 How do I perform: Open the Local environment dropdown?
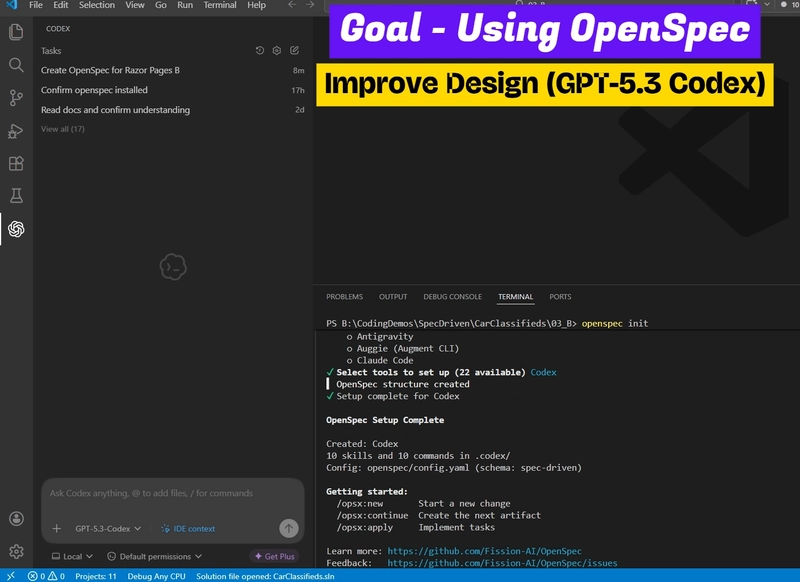[72, 557]
